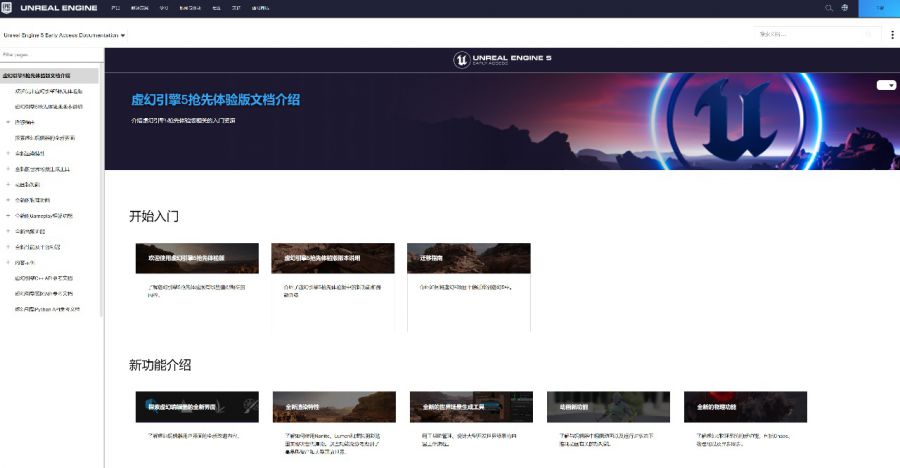Expand 内容示例 in the sidebar tree
This screenshot has width=900, height=468.
click(8, 262)
